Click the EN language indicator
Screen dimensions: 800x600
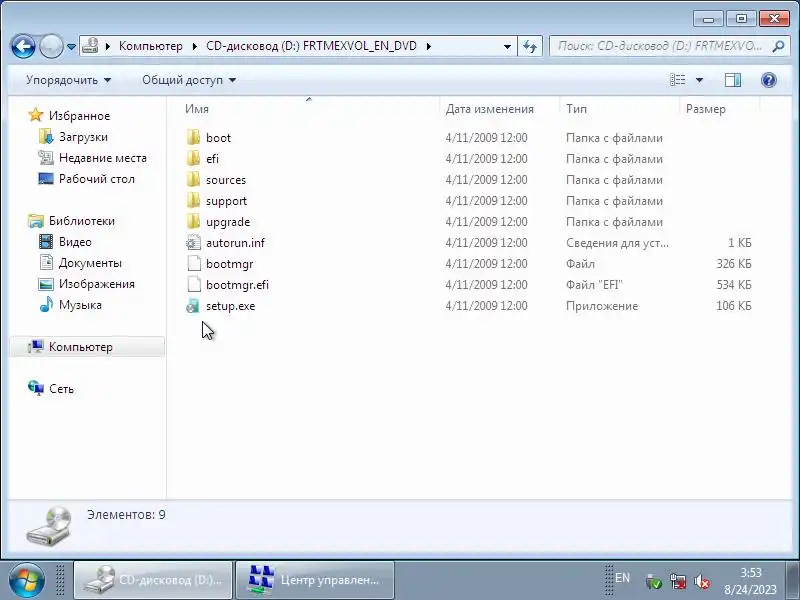[x=622, y=578]
